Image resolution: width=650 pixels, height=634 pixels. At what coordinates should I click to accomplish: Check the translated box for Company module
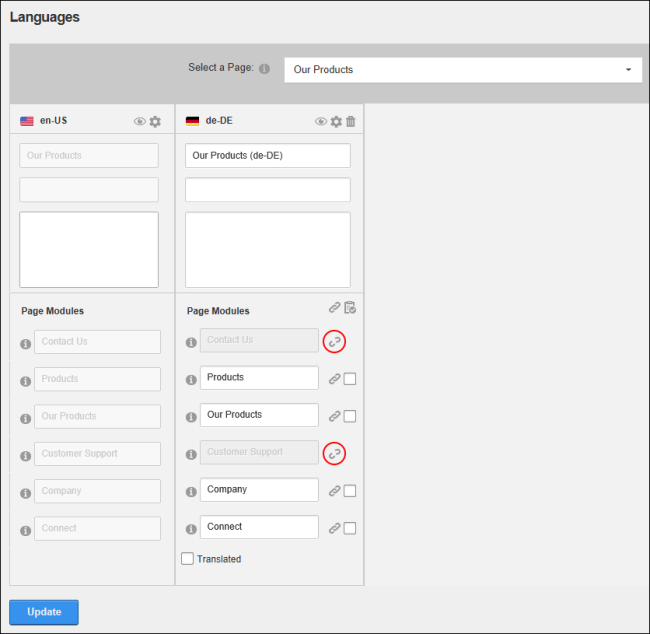[350, 491]
